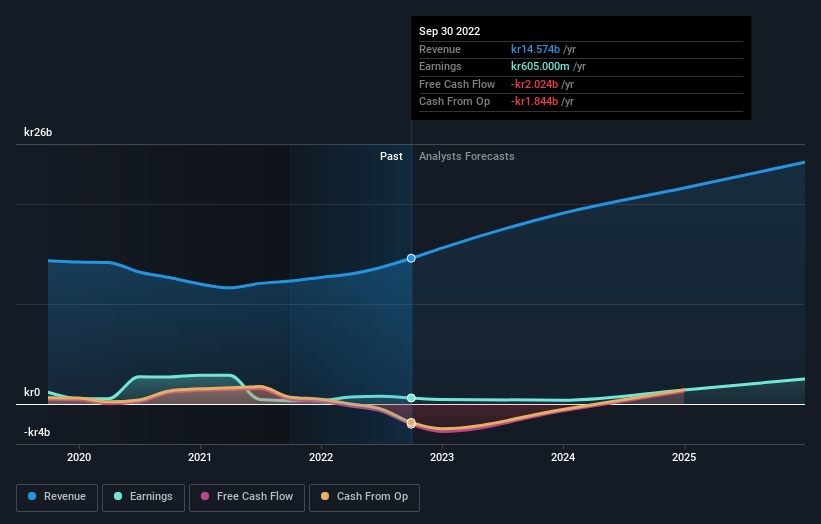Click the -kr4b y-axis label
The width and height of the screenshot is (821, 524).
coord(37,432)
